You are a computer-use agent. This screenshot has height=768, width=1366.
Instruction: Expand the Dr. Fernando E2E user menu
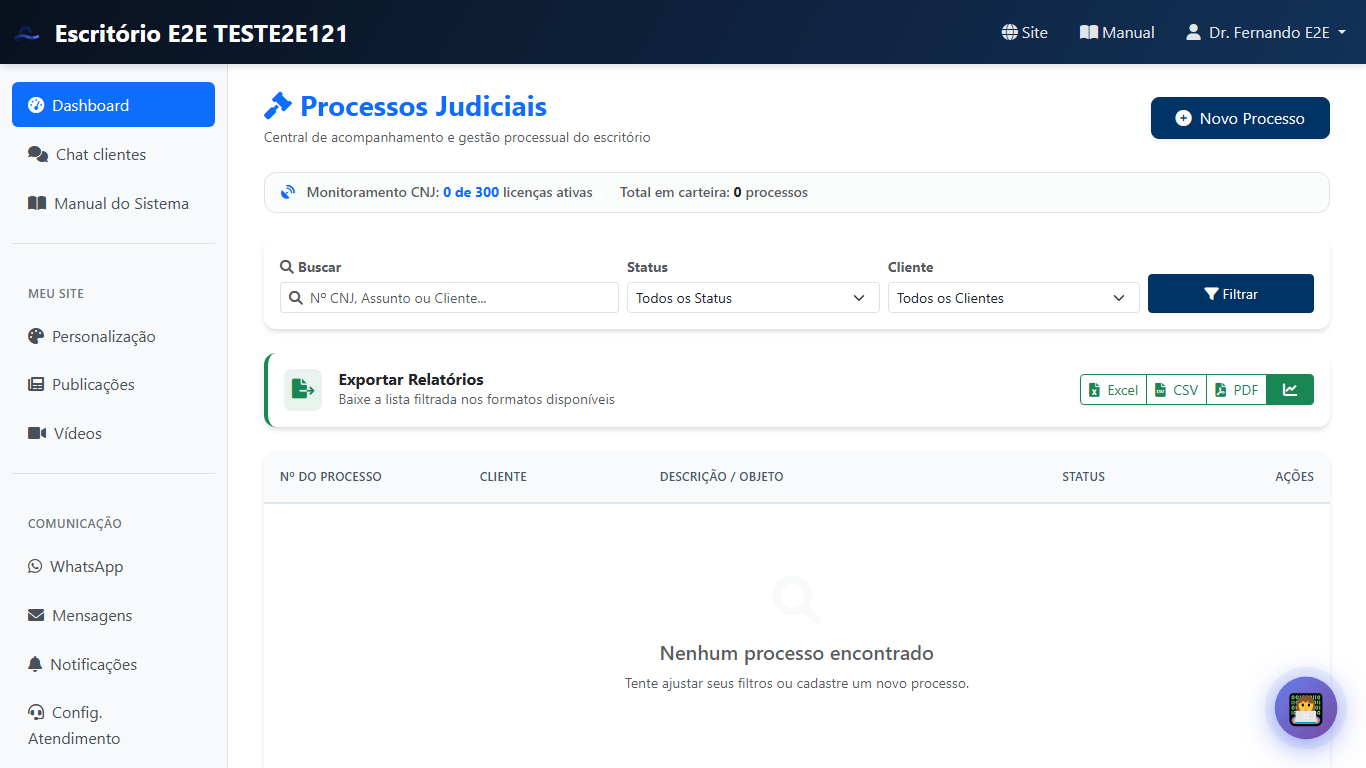coord(1266,32)
